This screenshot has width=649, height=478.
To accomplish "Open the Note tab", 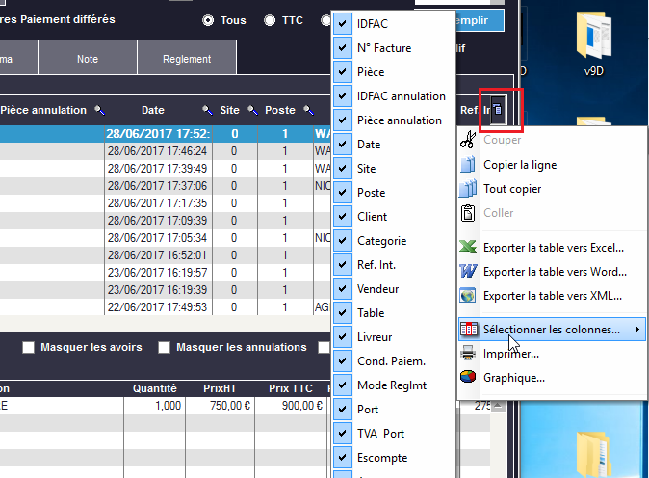I will click(87, 59).
